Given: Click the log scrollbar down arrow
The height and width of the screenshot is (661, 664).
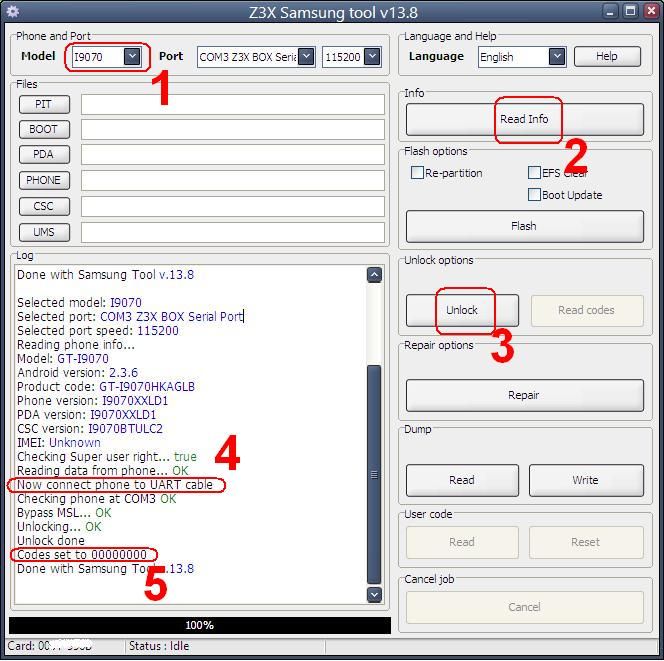Looking at the screenshot, I should [x=374, y=595].
